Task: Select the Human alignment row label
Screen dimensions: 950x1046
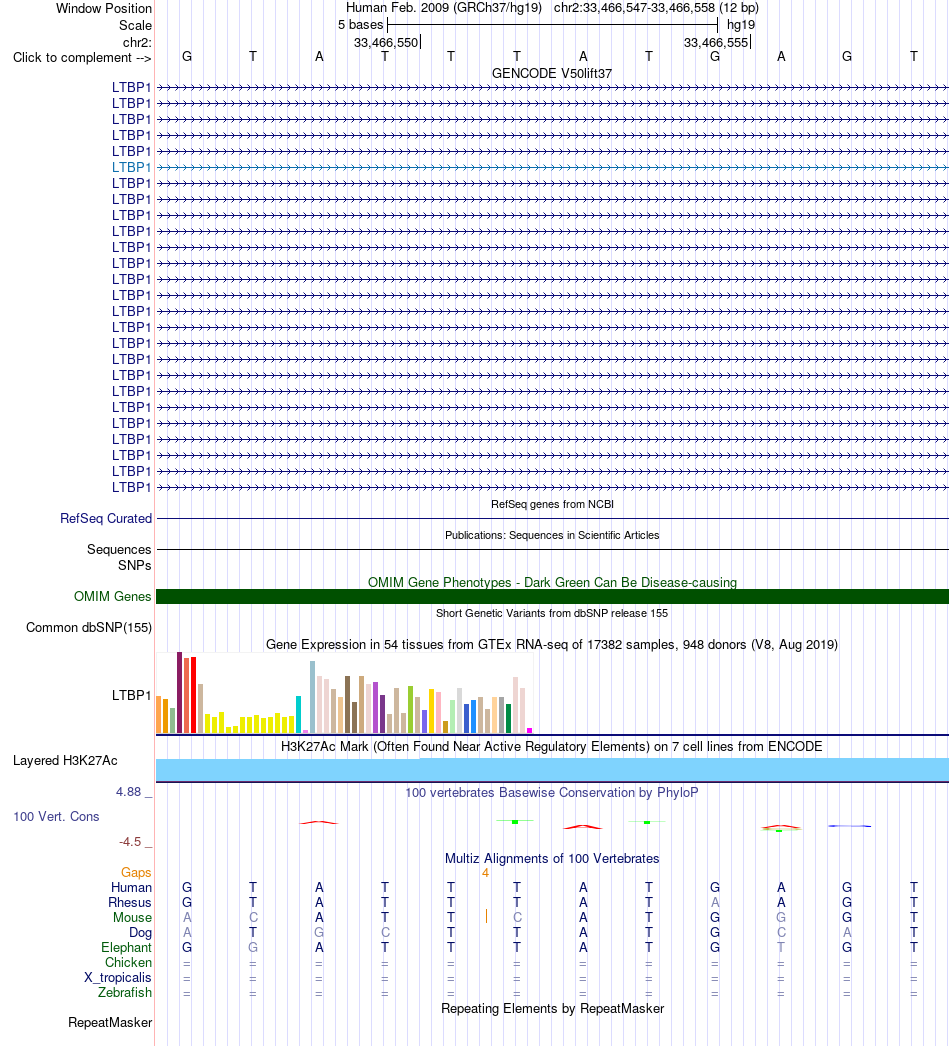Action: pos(131,887)
